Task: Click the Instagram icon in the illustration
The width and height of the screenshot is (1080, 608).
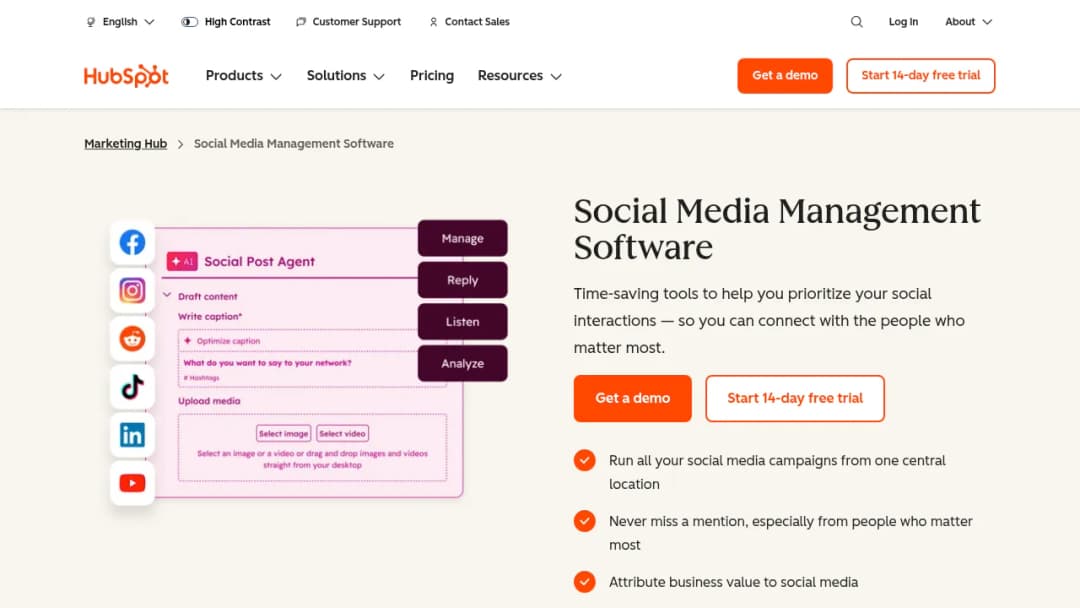Action: (132, 291)
